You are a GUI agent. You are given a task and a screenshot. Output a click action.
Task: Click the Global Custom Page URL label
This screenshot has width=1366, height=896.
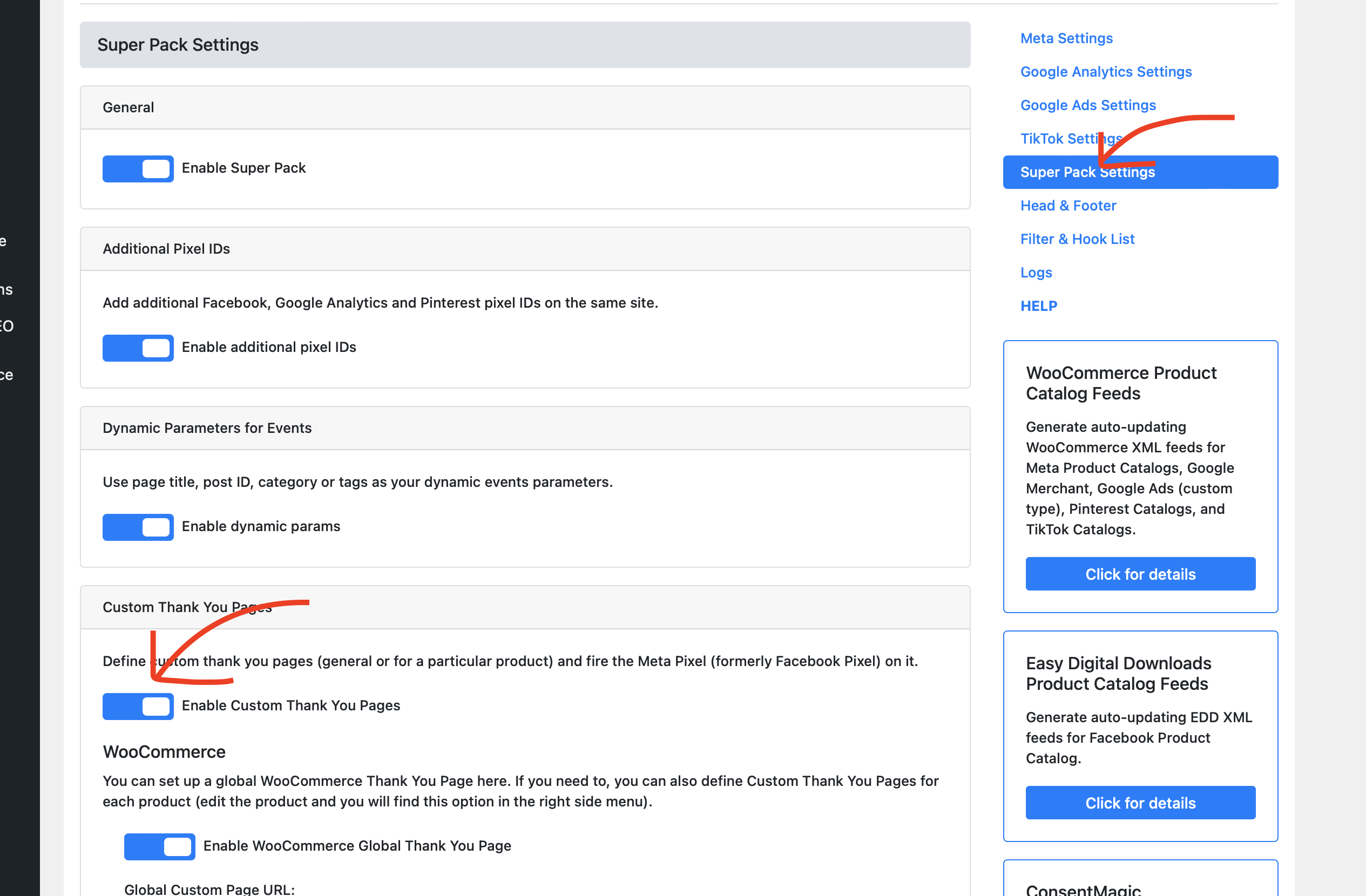[x=209, y=888]
